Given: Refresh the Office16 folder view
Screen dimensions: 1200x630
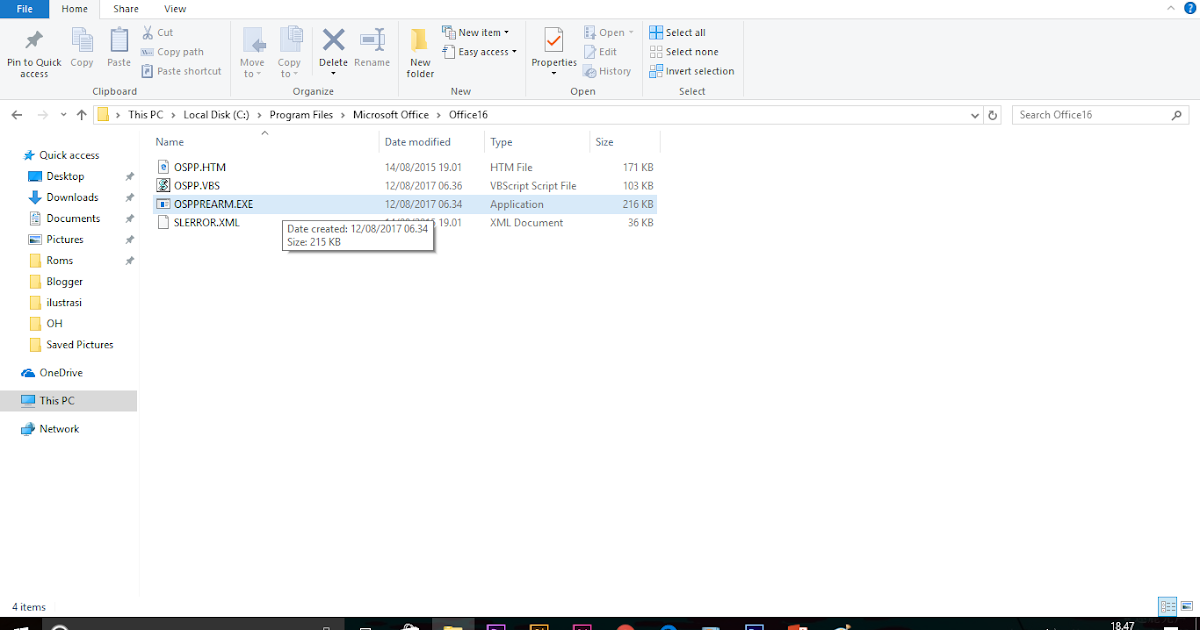Looking at the screenshot, I should pyautogui.click(x=992, y=114).
